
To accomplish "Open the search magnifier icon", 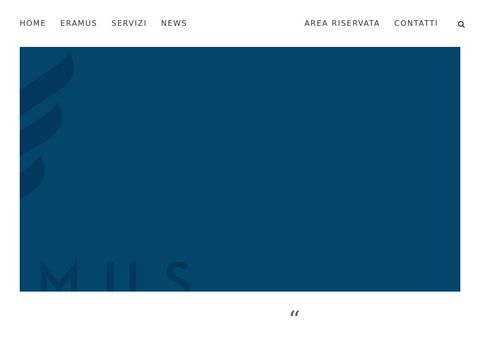I will tap(461, 24).
